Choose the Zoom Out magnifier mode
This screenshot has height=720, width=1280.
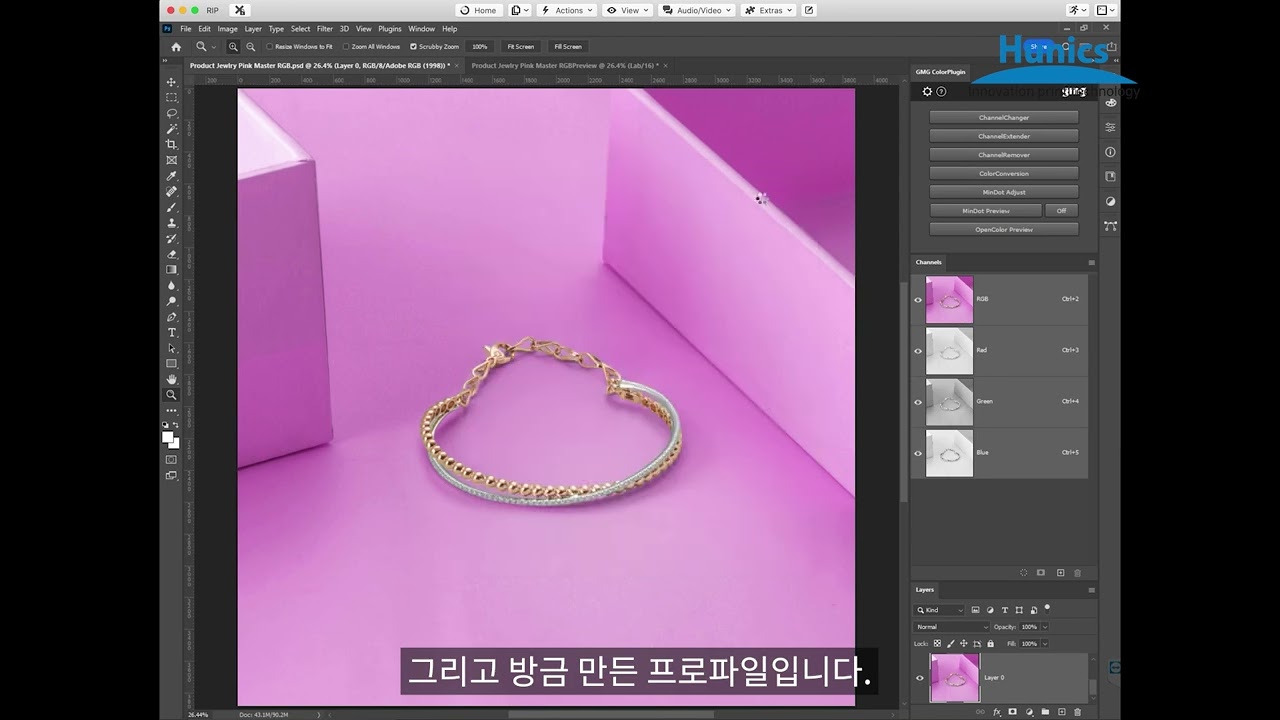point(250,46)
